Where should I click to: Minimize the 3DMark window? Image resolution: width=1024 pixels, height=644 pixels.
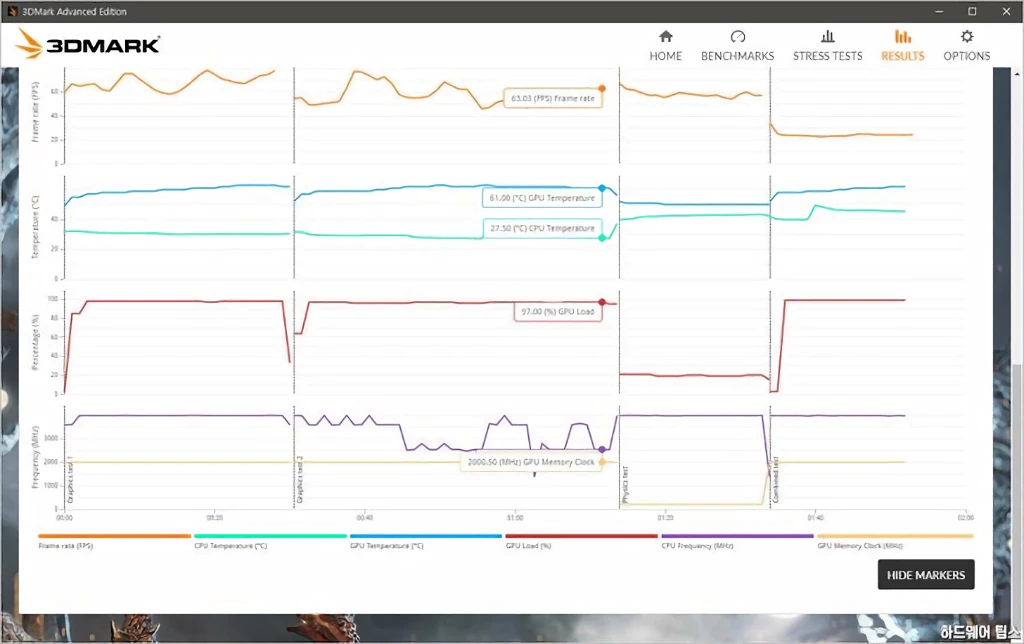[x=939, y=11]
